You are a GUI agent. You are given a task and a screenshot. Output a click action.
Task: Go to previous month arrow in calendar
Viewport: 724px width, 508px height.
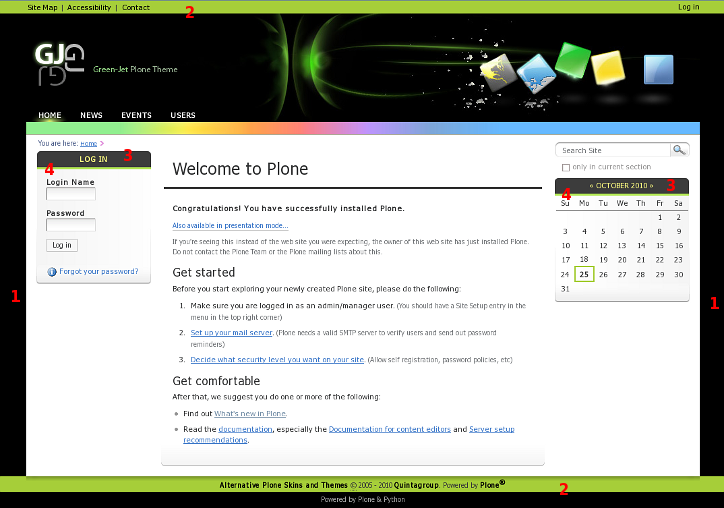point(591,186)
